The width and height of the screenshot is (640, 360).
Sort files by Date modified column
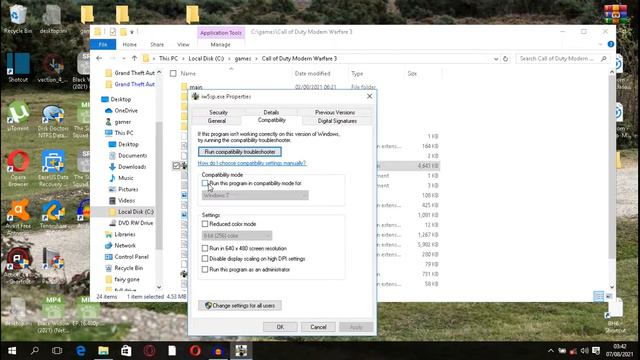[312, 73]
